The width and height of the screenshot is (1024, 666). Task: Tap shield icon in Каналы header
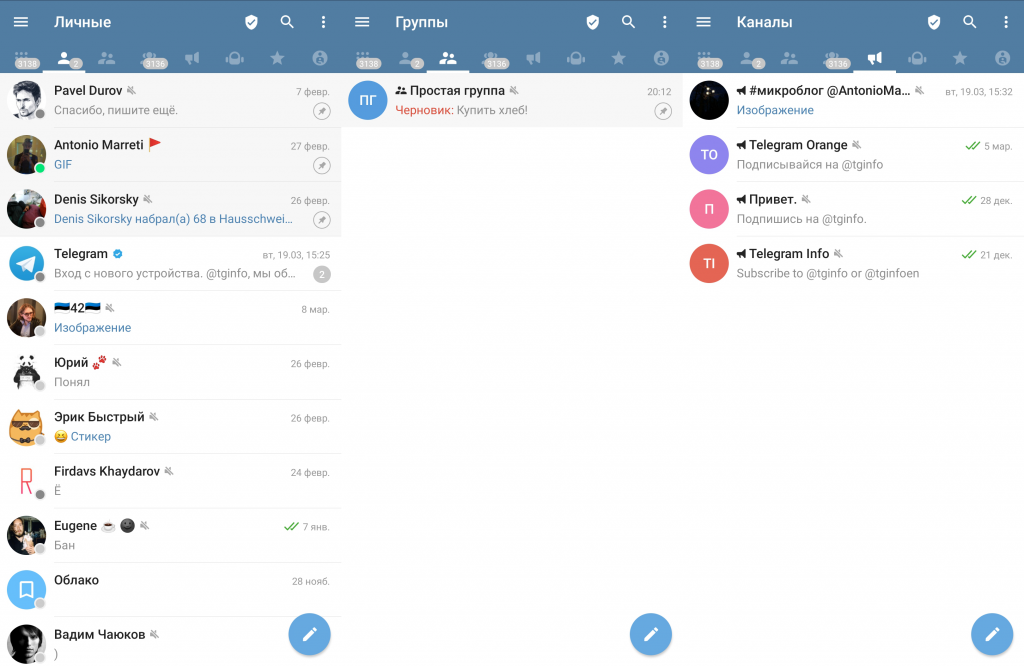(x=934, y=22)
